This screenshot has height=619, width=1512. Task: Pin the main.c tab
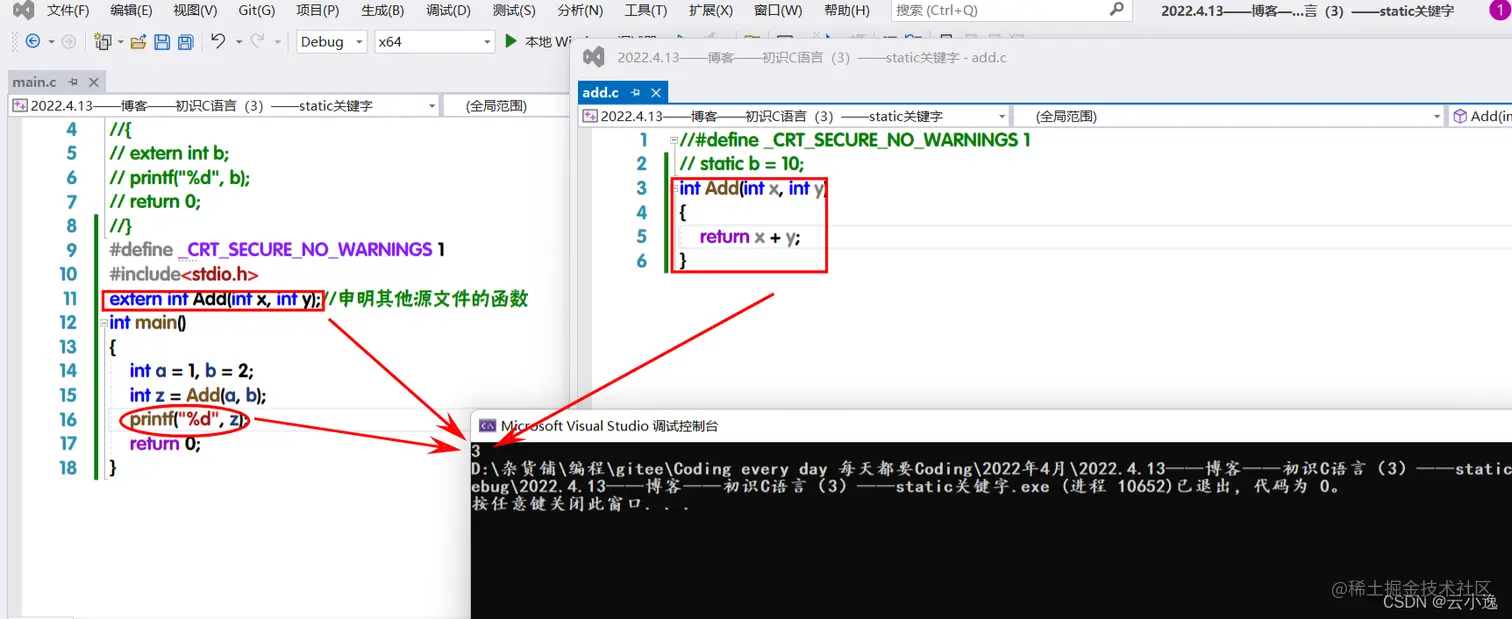[x=73, y=82]
